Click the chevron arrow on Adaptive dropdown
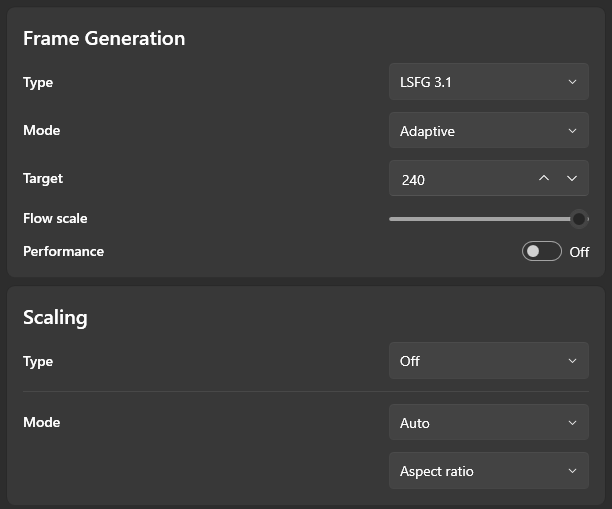 point(572,131)
